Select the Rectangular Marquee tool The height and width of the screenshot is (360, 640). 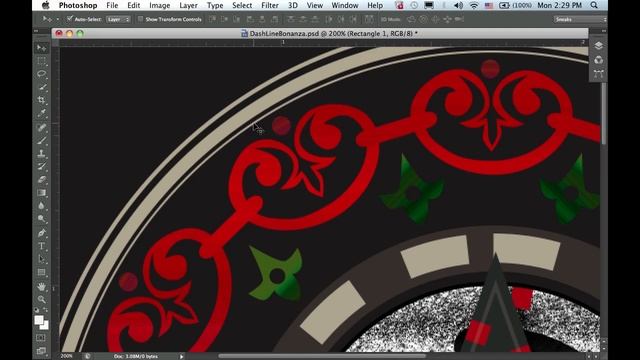point(42,61)
